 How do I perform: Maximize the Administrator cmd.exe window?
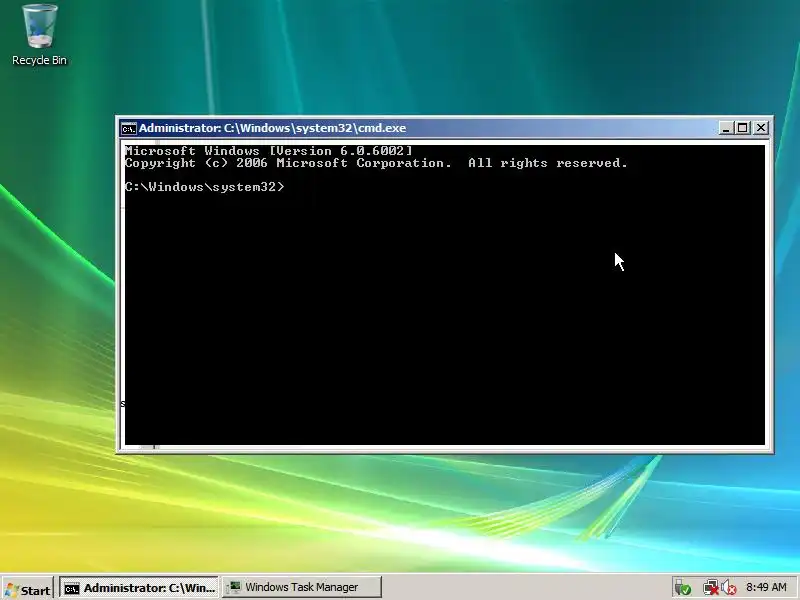pyautogui.click(x=743, y=128)
